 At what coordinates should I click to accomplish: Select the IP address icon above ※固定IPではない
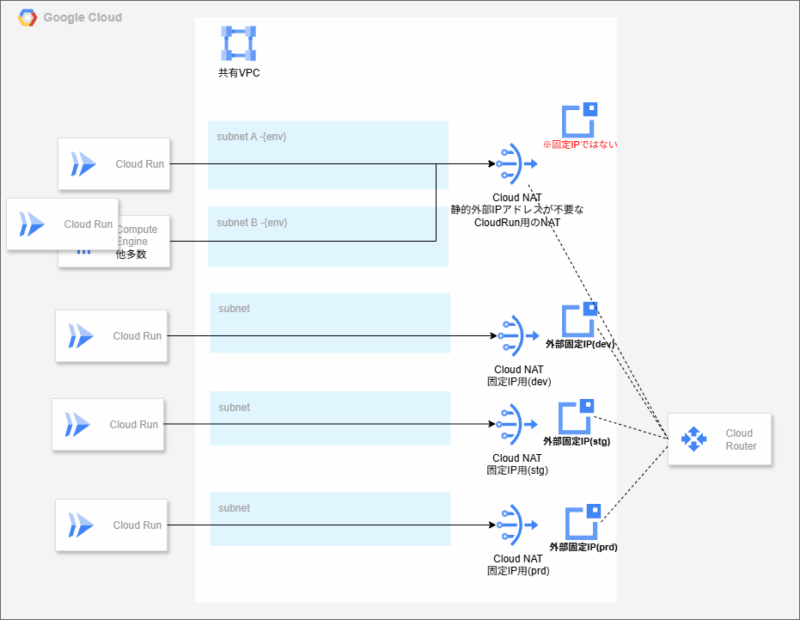580,119
